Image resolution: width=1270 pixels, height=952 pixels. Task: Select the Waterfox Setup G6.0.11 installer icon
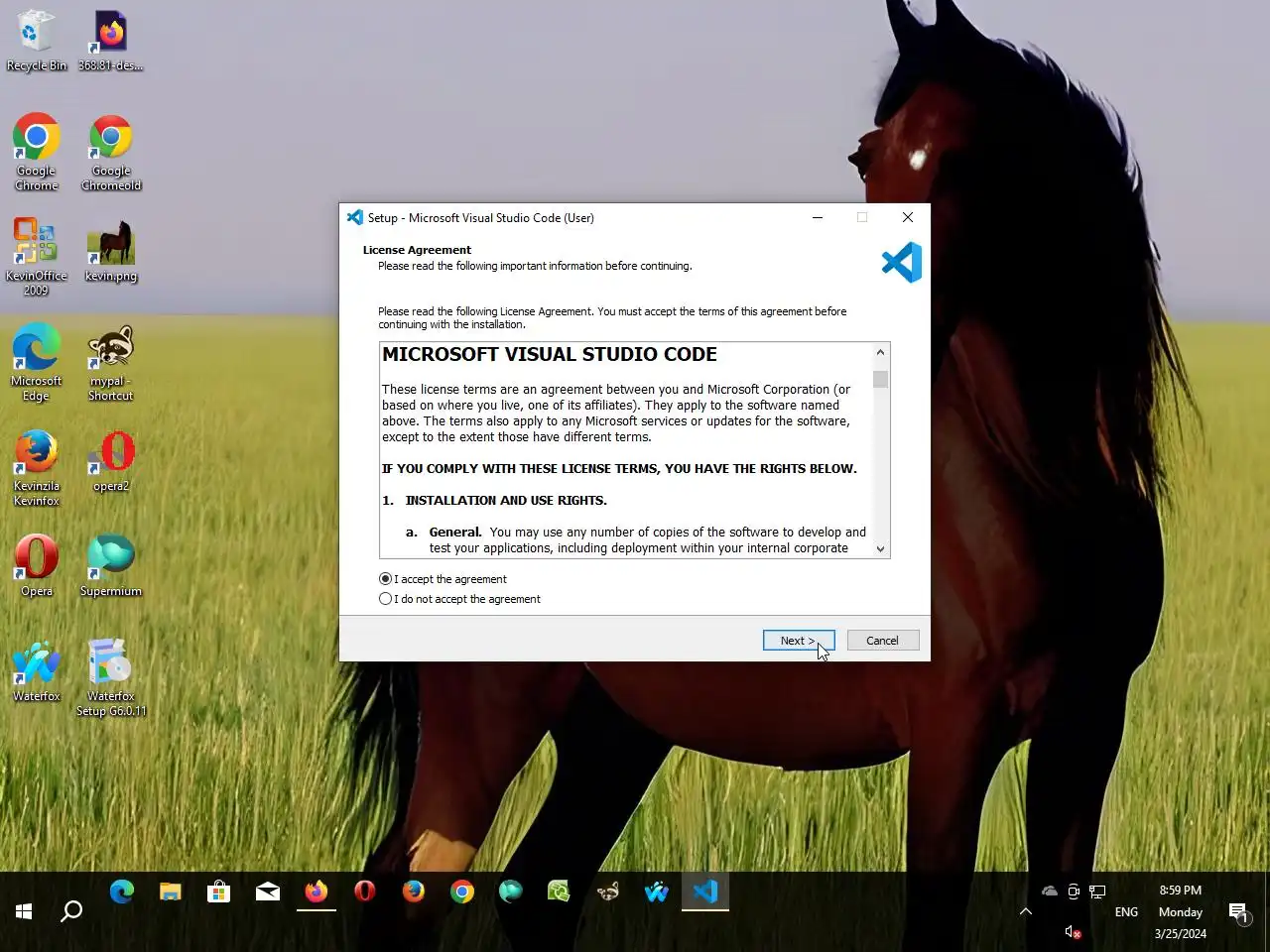[111, 677]
